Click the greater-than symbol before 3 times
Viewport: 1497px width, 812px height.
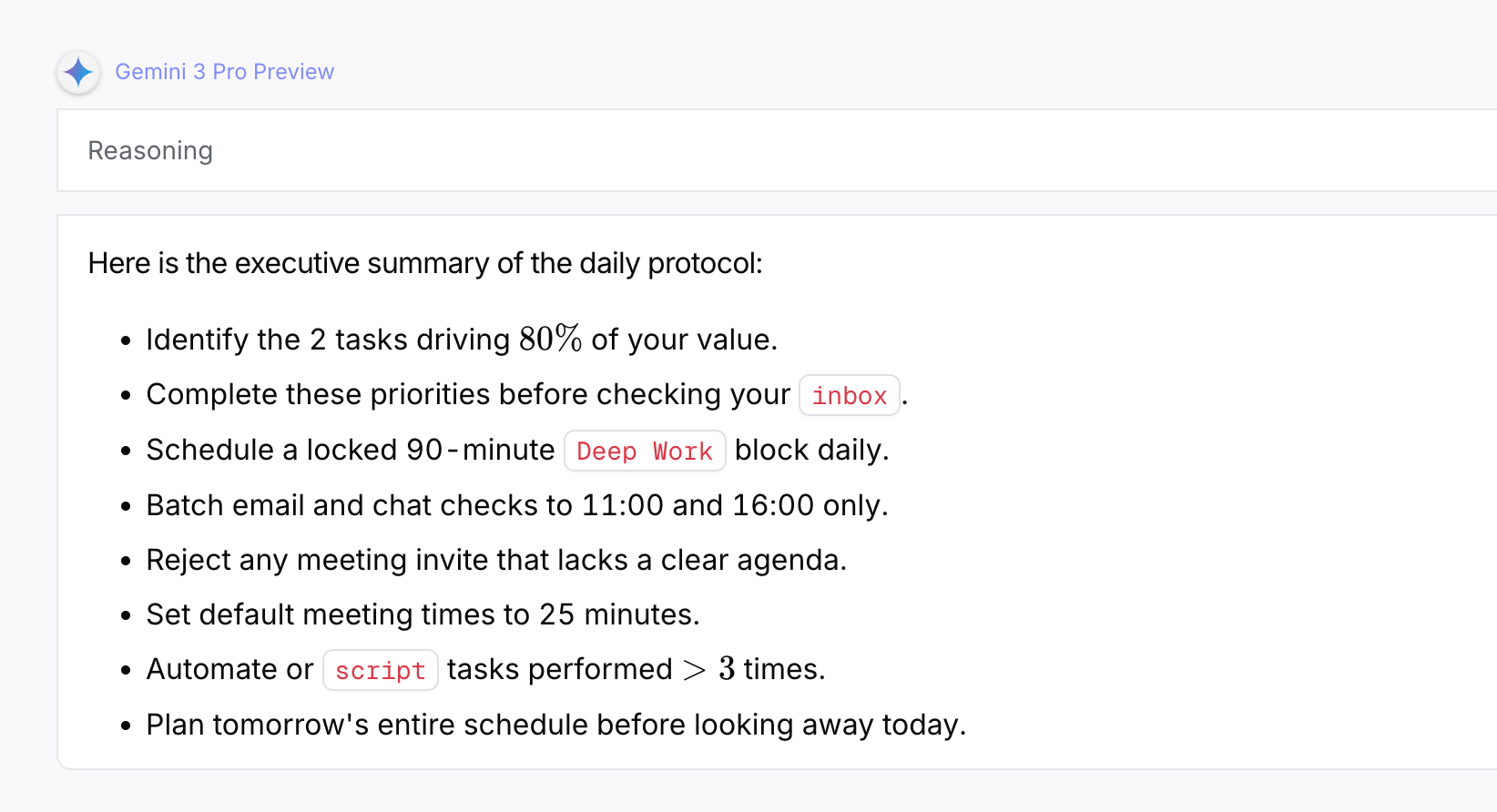pos(695,671)
